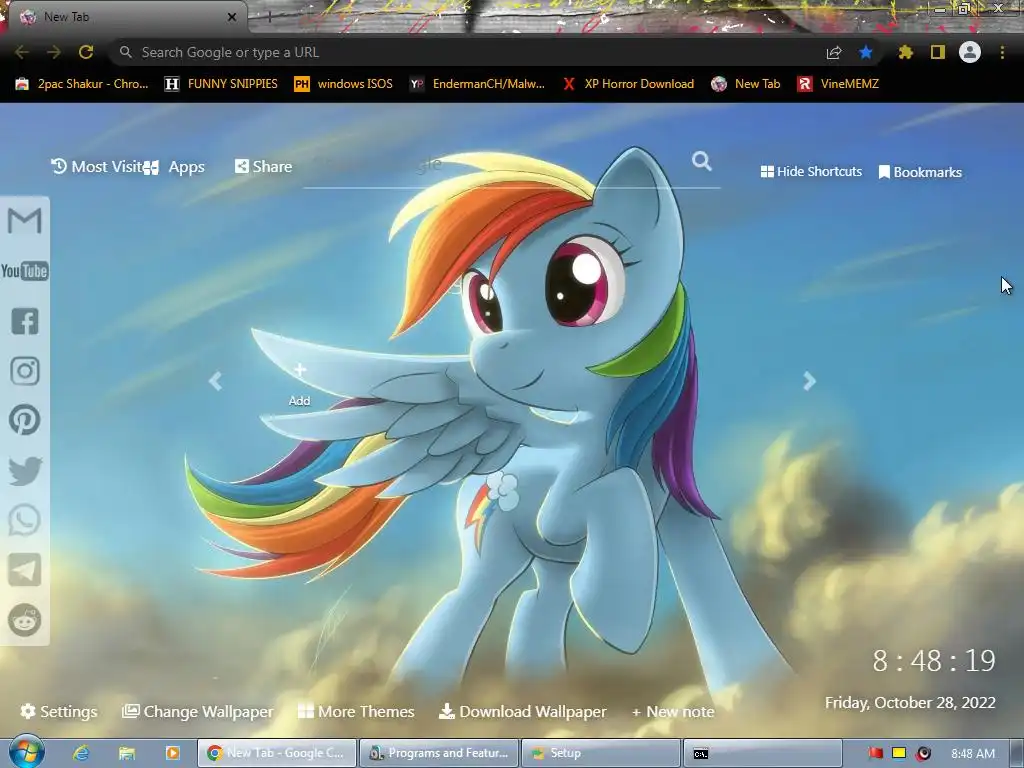Screen dimensions: 1024x768
Task: Open FUNNY SNIPPIES bookmark
Action: 221,84
